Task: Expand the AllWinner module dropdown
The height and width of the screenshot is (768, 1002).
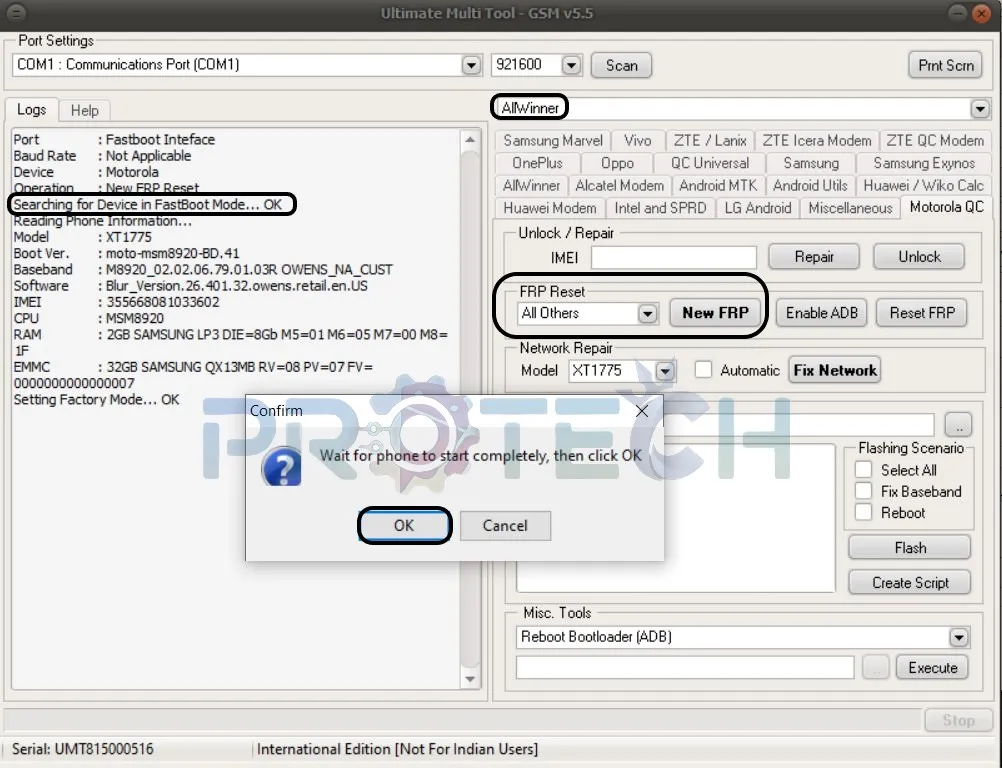Action: (x=980, y=109)
